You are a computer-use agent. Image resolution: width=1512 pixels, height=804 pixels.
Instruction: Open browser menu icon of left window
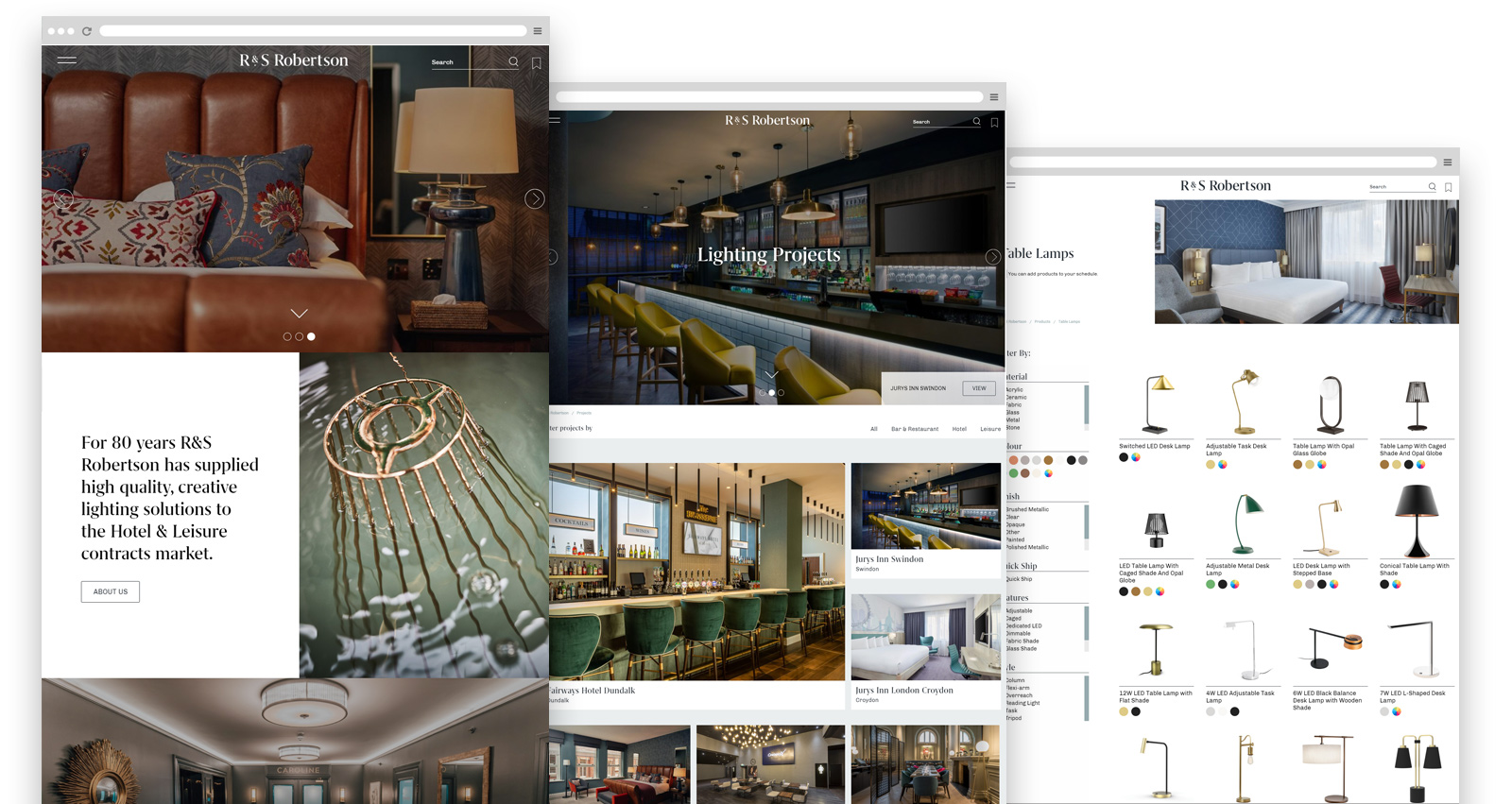click(538, 31)
